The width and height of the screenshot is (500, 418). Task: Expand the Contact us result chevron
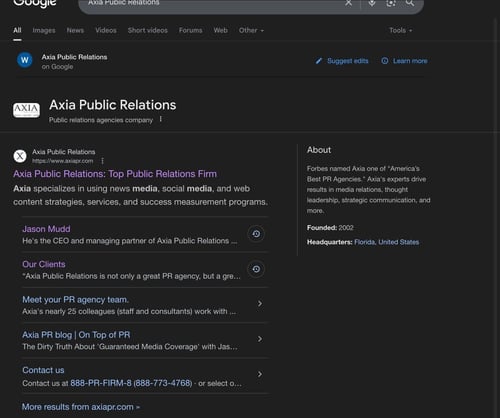[260, 374]
